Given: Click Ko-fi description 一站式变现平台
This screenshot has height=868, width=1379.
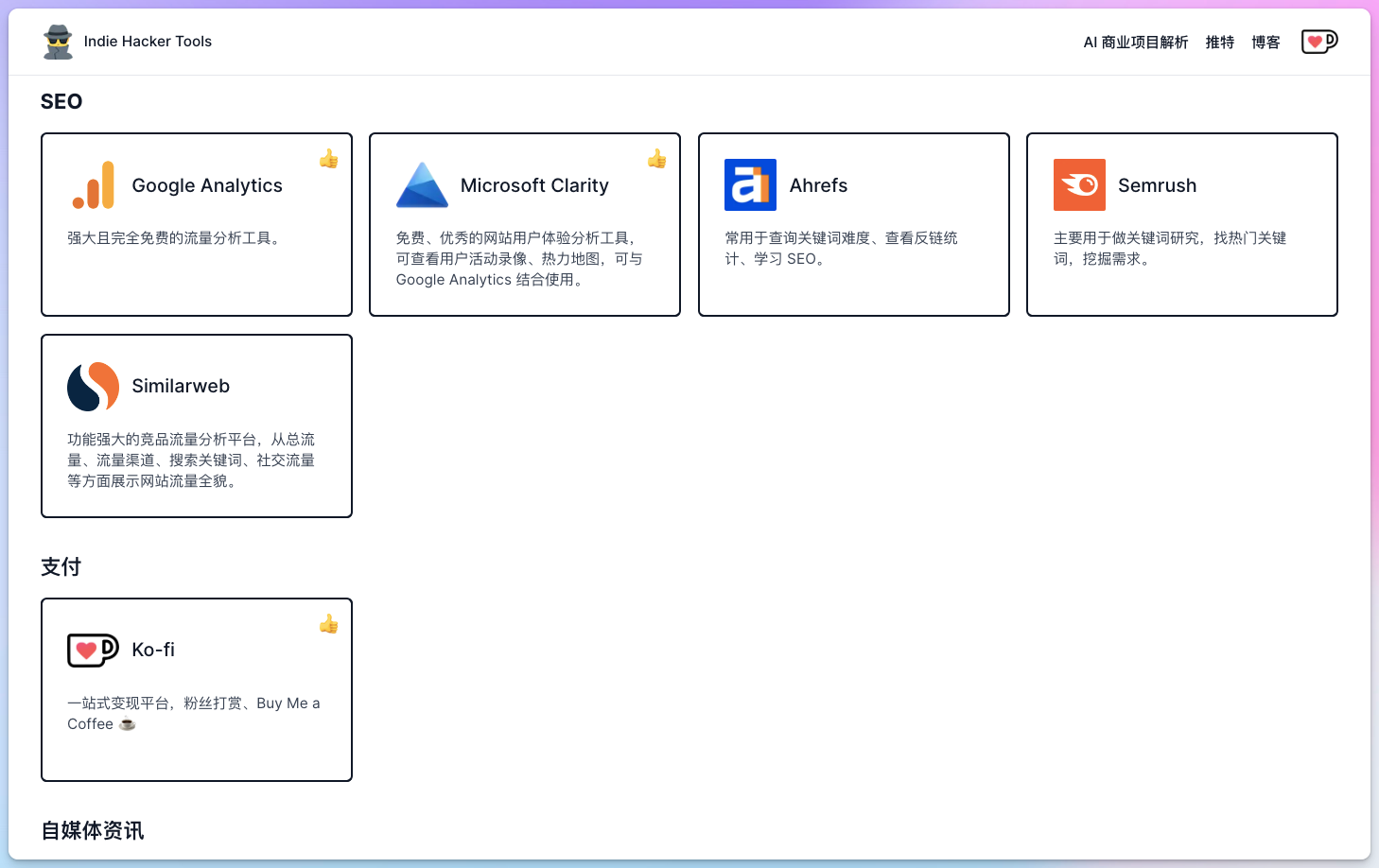Looking at the screenshot, I should click(194, 714).
